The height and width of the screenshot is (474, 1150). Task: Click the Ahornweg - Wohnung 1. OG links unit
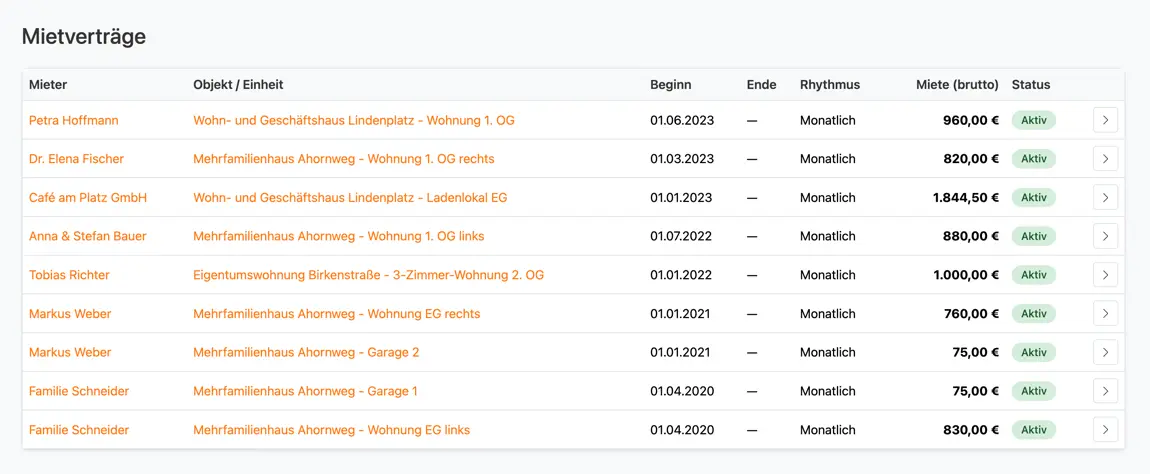click(x=338, y=236)
